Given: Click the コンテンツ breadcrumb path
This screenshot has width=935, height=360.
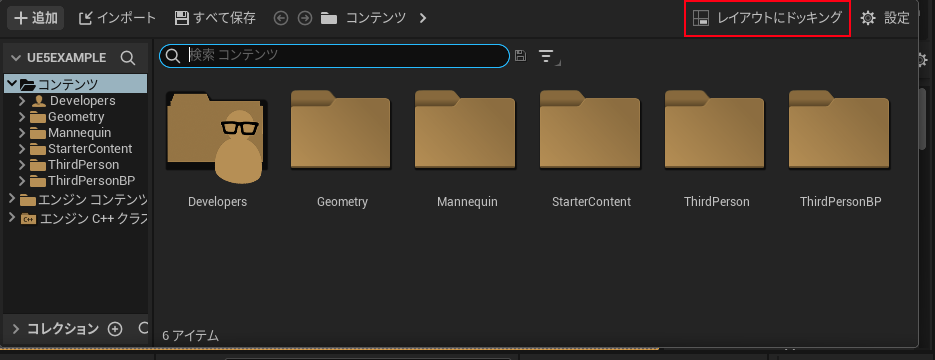Looking at the screenshot, I should pyautogui.click(x=376, y=18).
